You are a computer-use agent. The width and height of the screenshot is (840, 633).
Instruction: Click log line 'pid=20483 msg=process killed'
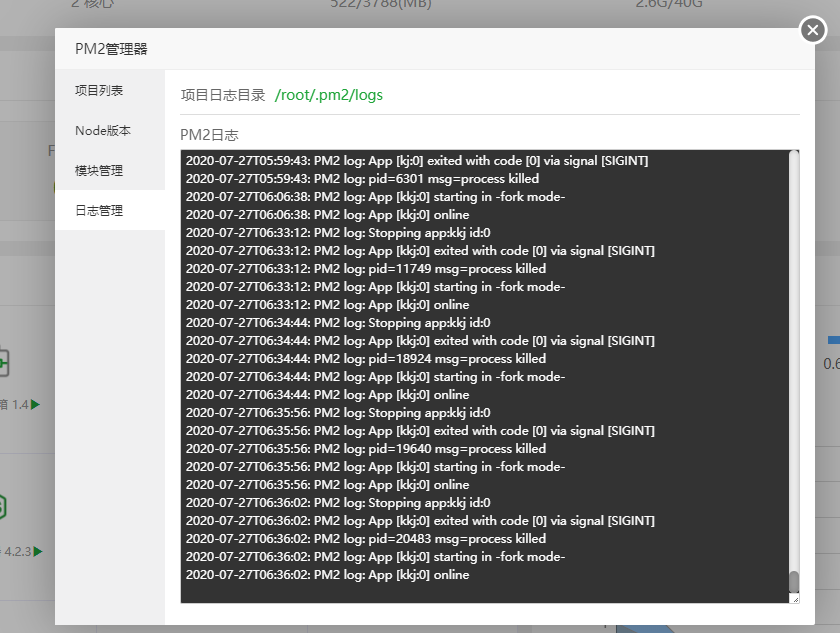click(x=366, y=538)
